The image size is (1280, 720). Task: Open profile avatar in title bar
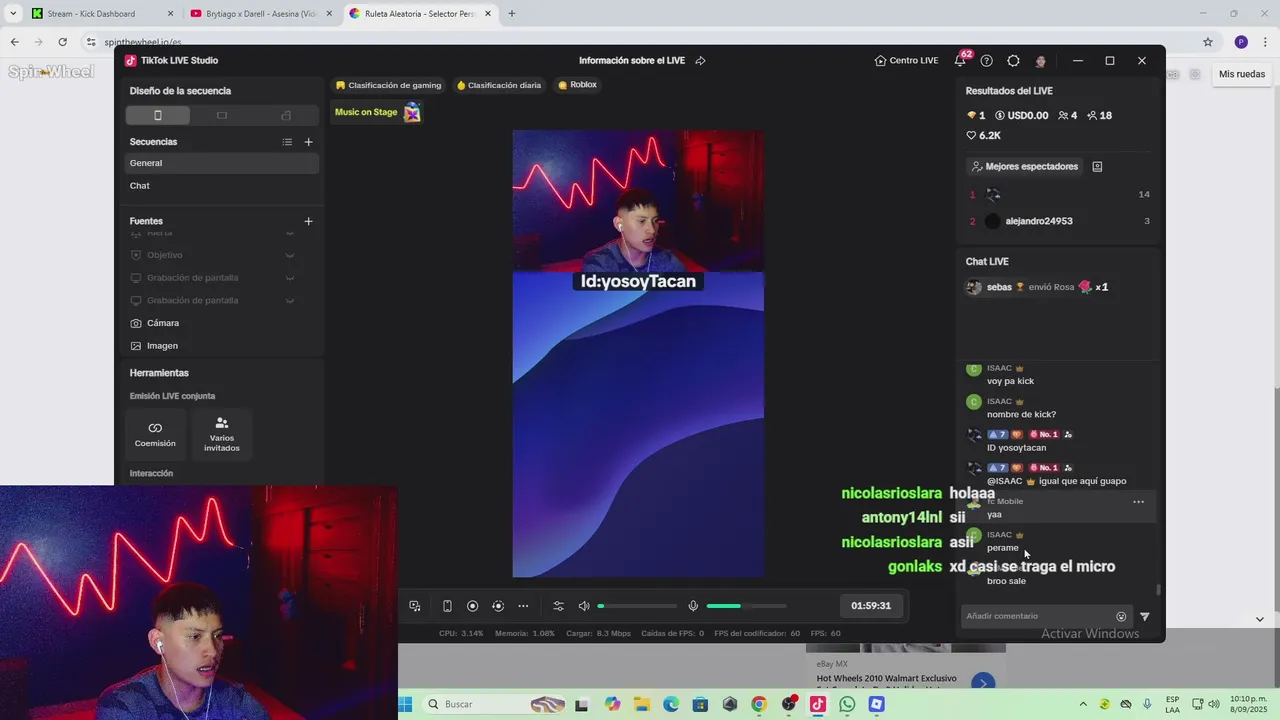pos(1041,61)
